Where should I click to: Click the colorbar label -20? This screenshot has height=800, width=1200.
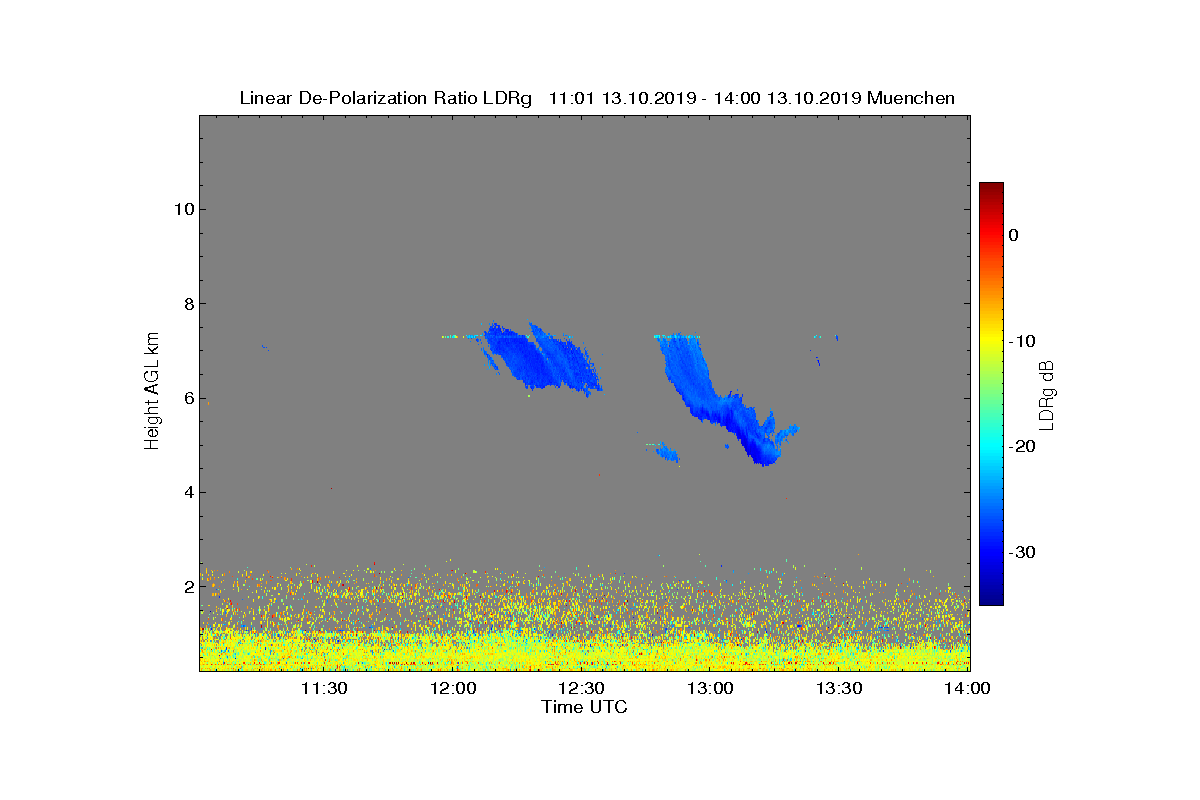1022,447
